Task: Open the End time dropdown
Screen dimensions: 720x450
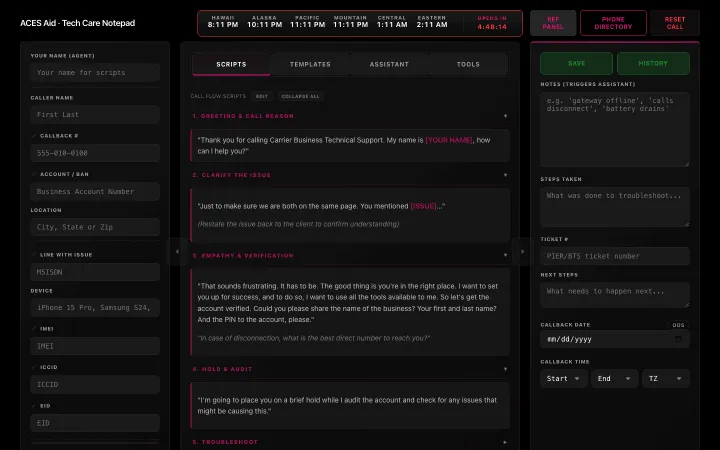Action: pos(614,379)
